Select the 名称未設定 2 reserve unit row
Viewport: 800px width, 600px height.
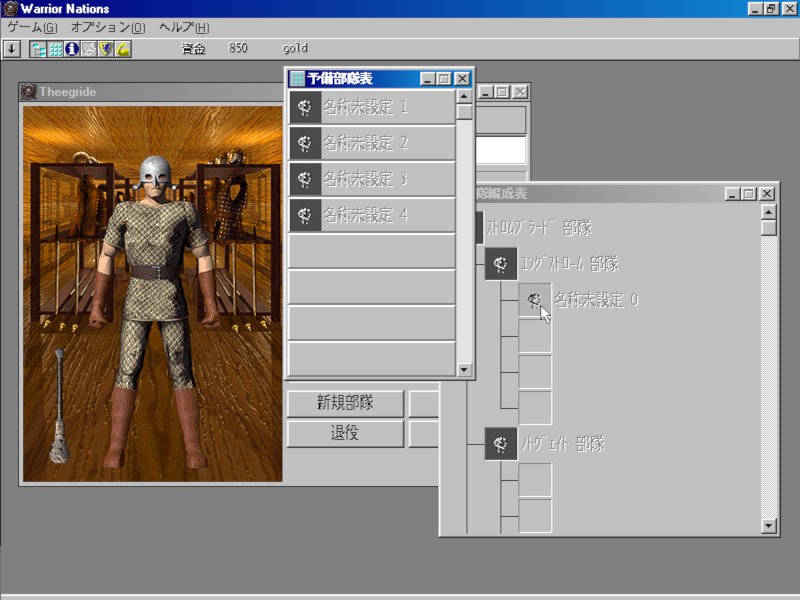tap(371, 143)
